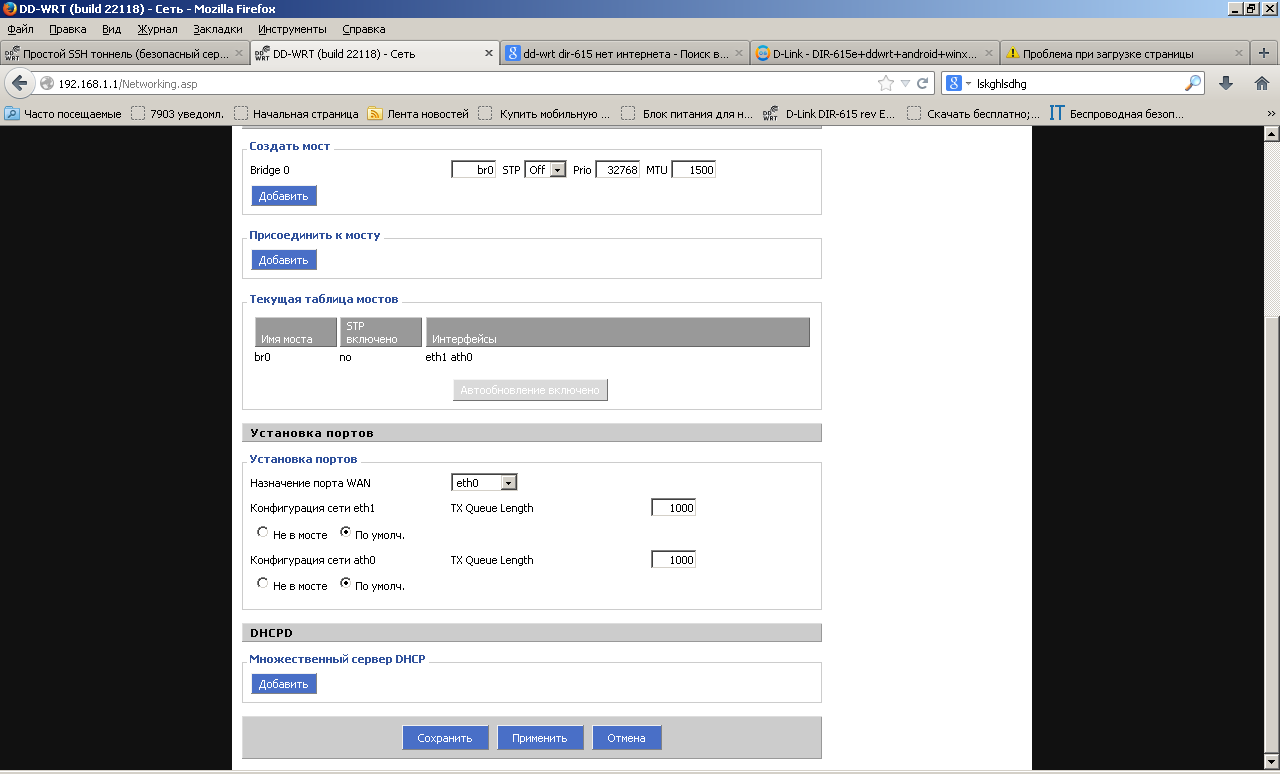Open the Назначение порта WAN dropdown
The image size is (1280, 774).
coord(484,483)
